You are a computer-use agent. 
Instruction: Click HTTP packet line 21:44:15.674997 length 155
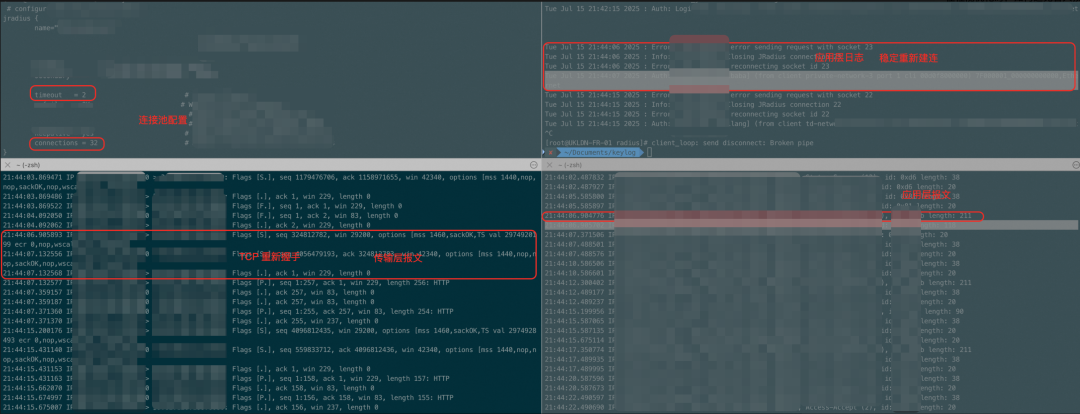(227, 399)
